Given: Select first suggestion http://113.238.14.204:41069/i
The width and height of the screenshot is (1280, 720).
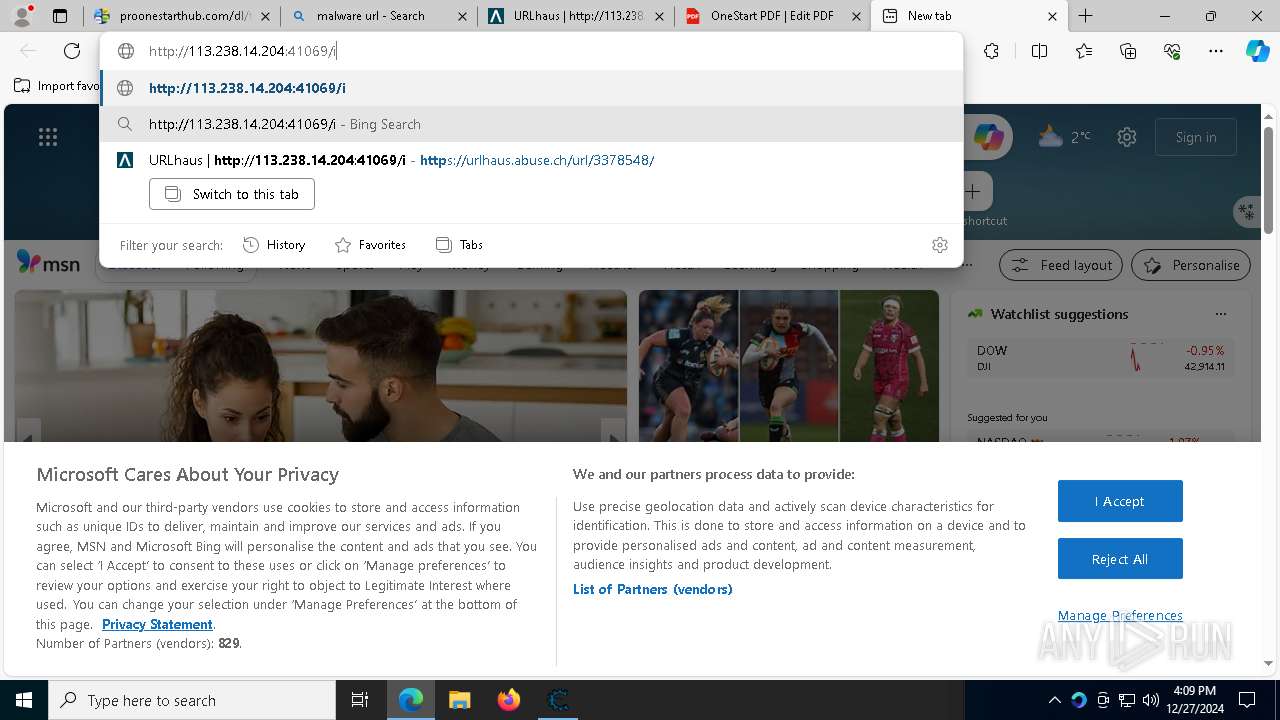Looking at the screenshot, I should point(530,88).
